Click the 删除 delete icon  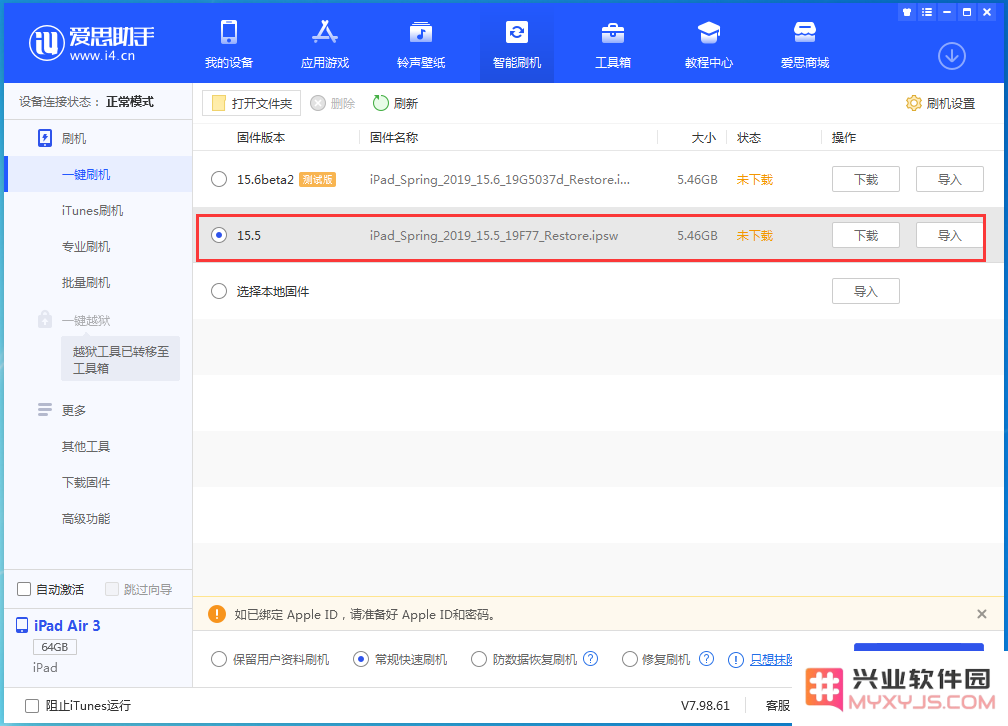tap(318, 104)
